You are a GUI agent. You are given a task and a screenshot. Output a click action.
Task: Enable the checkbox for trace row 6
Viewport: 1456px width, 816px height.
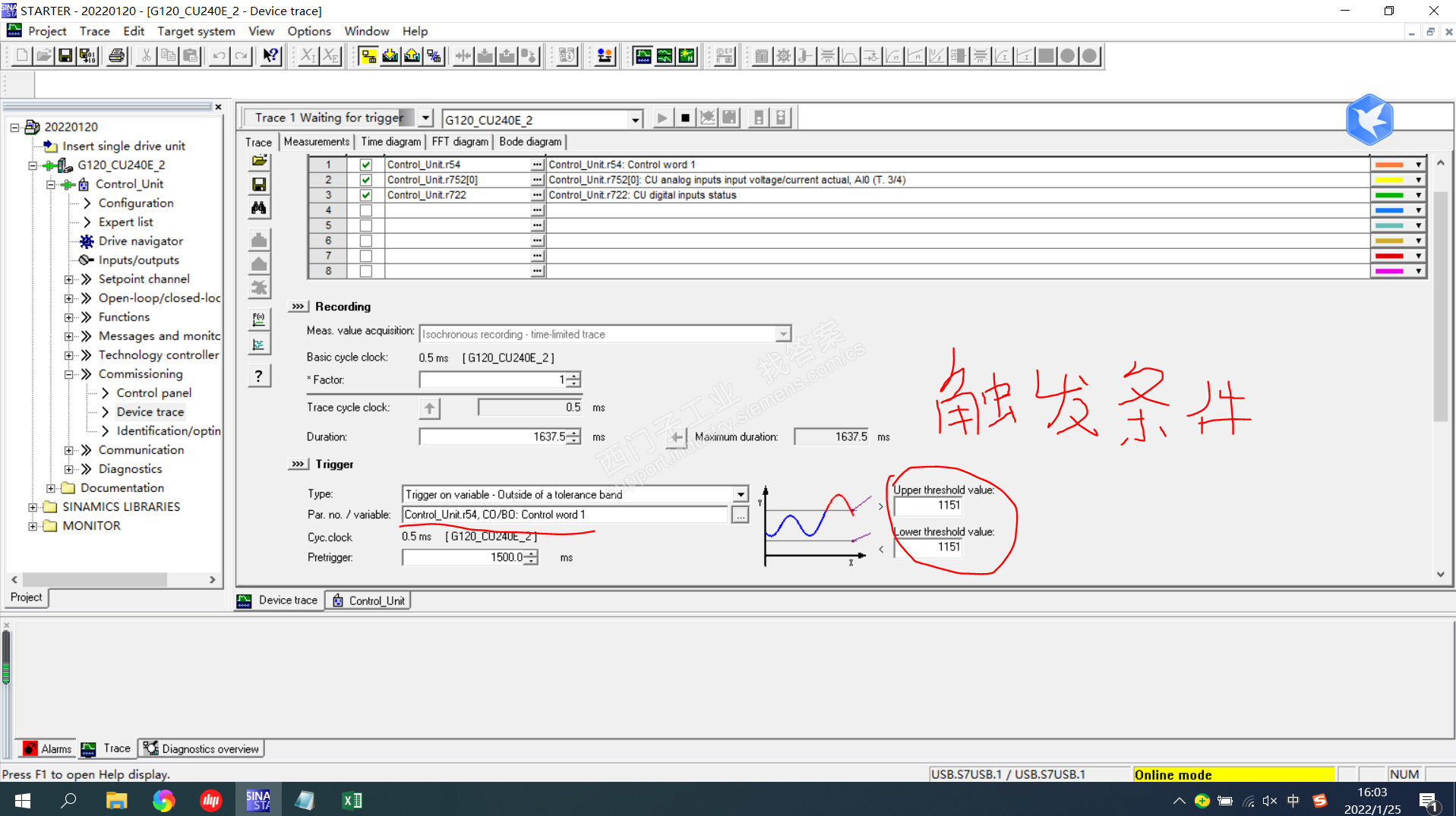click(x=366, y=241)
